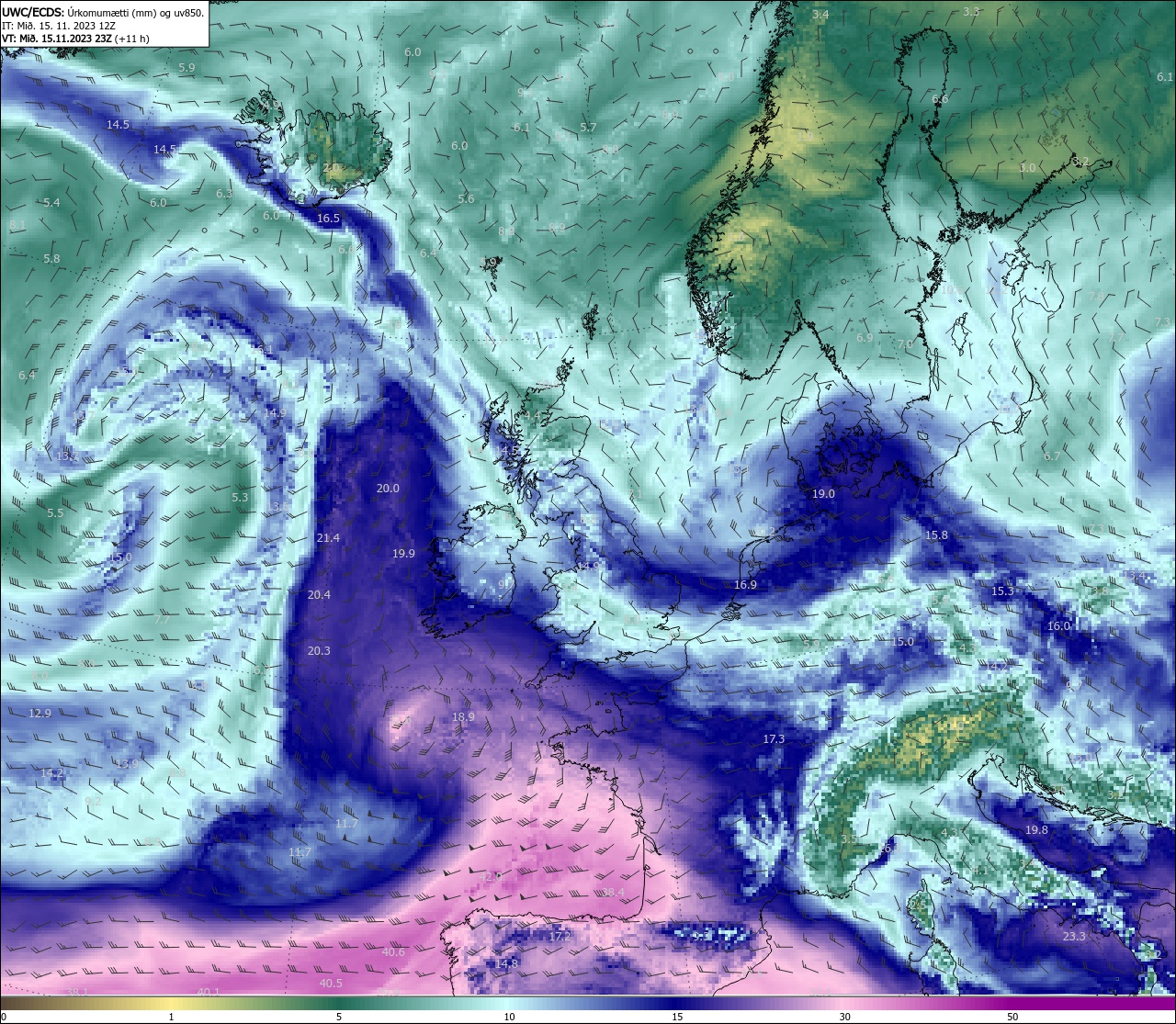Click the map value 12.9

tap(40, 713)
